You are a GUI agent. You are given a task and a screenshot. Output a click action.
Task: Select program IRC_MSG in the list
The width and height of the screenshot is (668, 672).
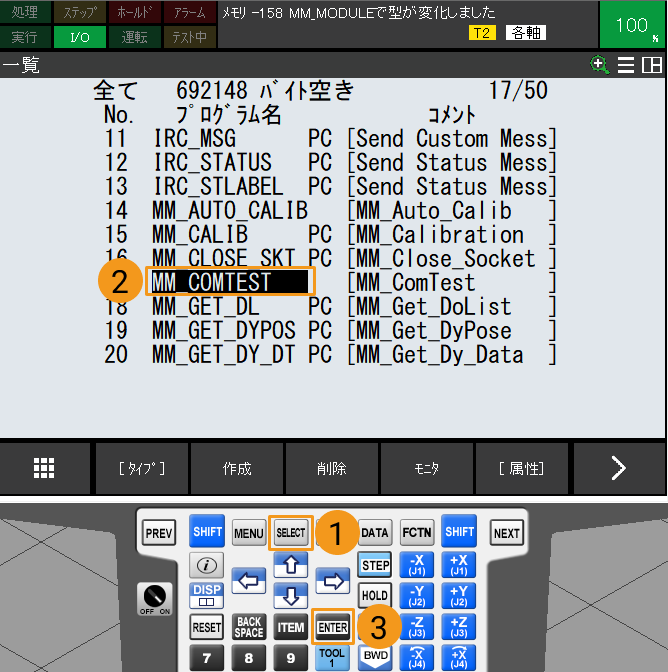[195, 138]
